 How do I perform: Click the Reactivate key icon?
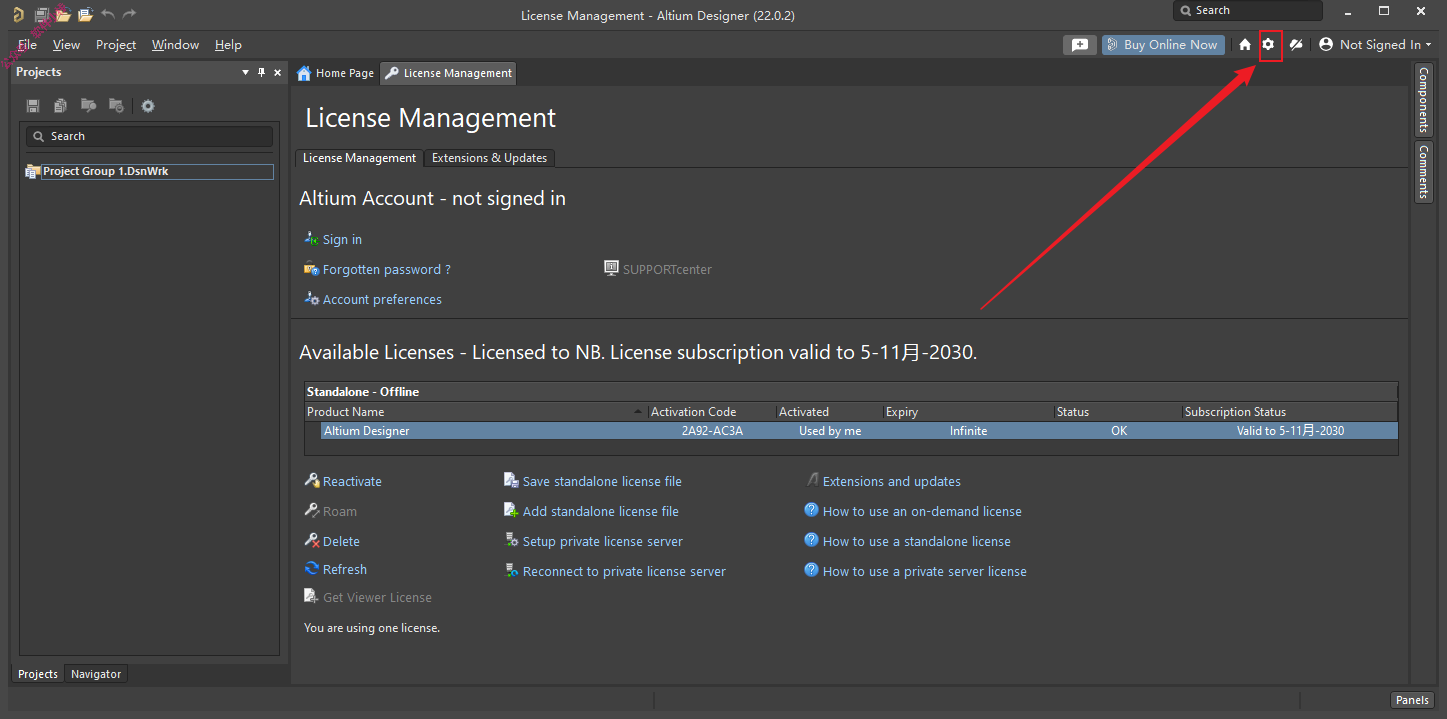[312, 481]
